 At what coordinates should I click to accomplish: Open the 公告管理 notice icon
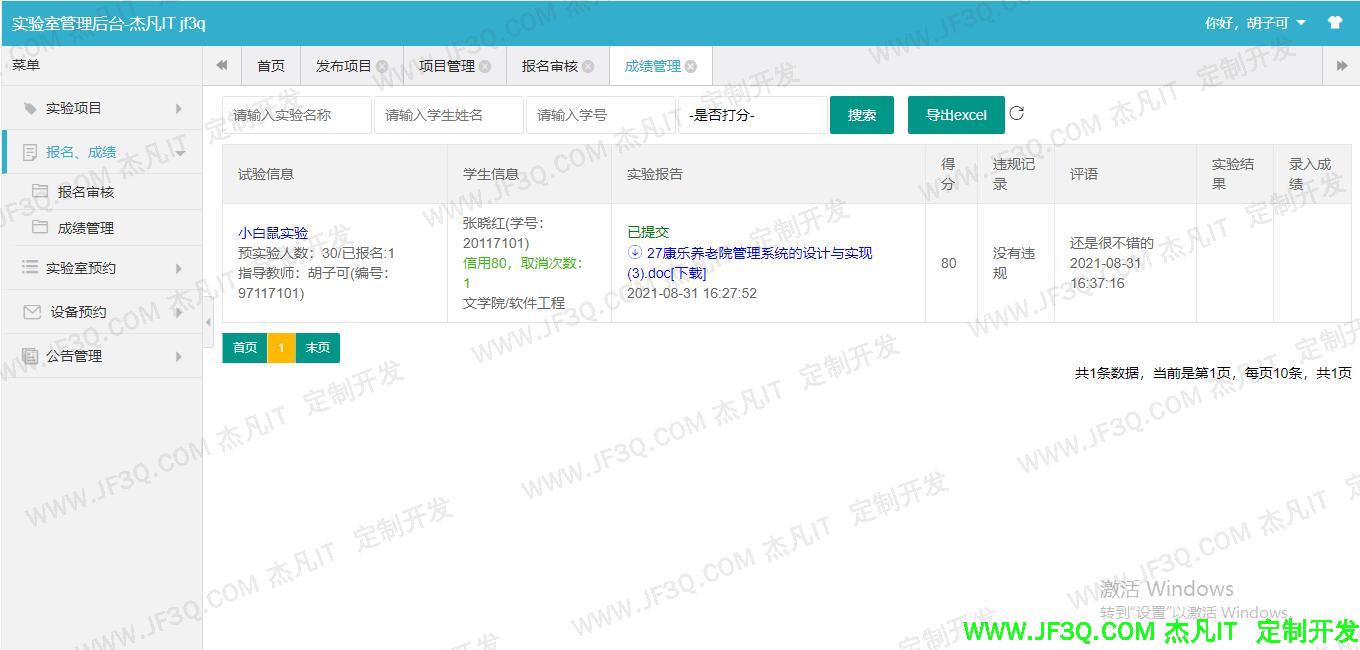pos(29,356)
